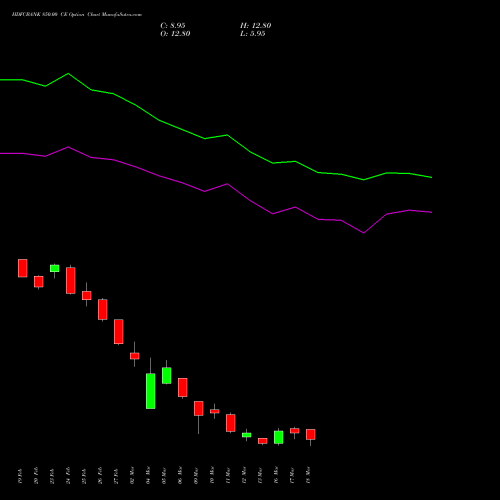
Task: Click the last red candlestick above 18 Mar
Action: [311, 434]
